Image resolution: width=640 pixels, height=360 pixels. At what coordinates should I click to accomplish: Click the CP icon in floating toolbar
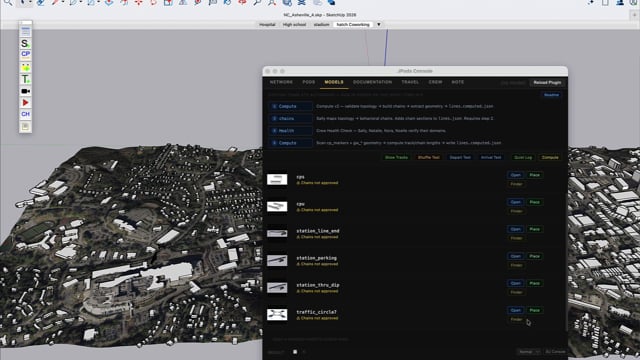[25, 54]
